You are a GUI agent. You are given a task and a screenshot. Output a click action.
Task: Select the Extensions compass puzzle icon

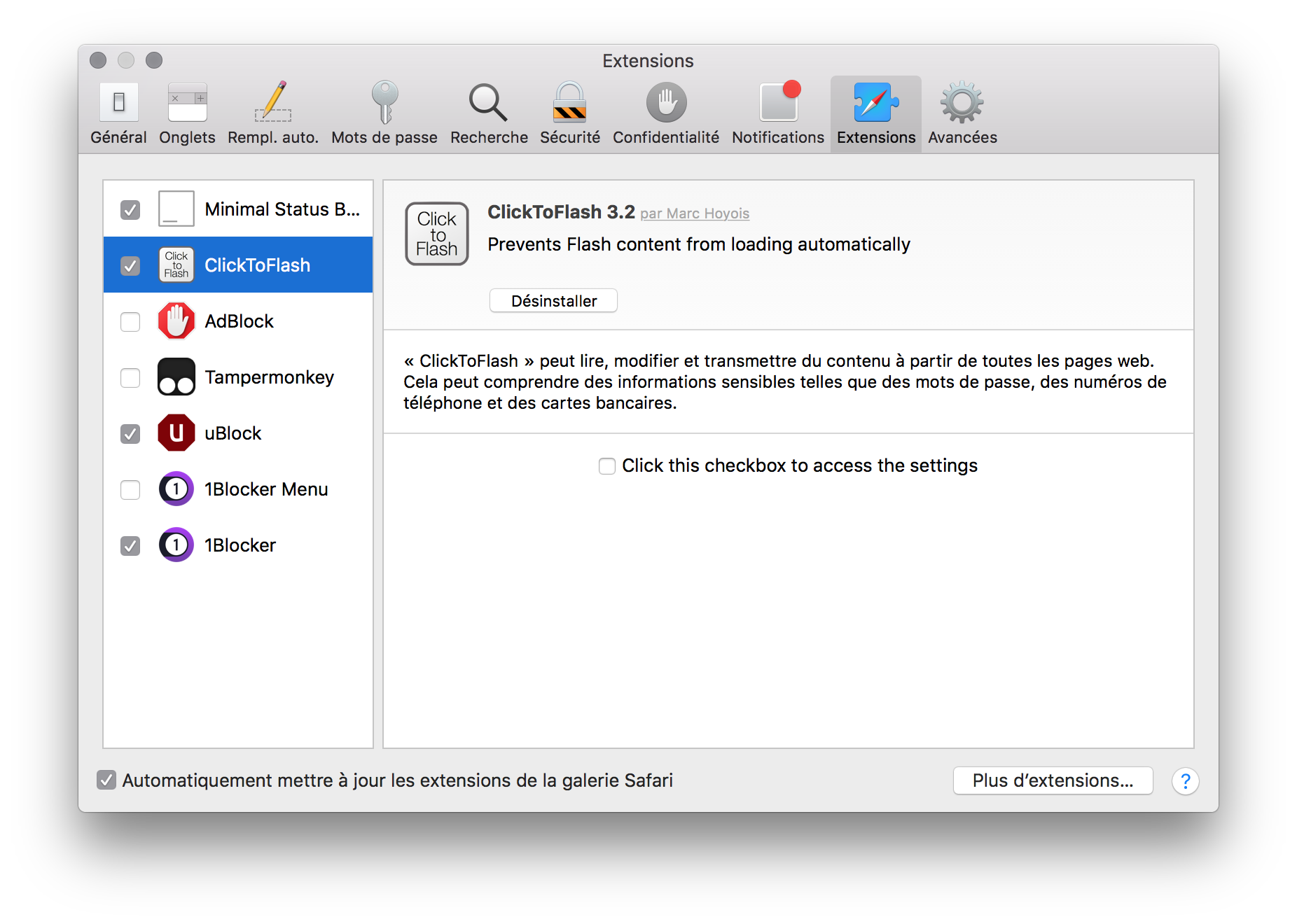click(876, 102)
